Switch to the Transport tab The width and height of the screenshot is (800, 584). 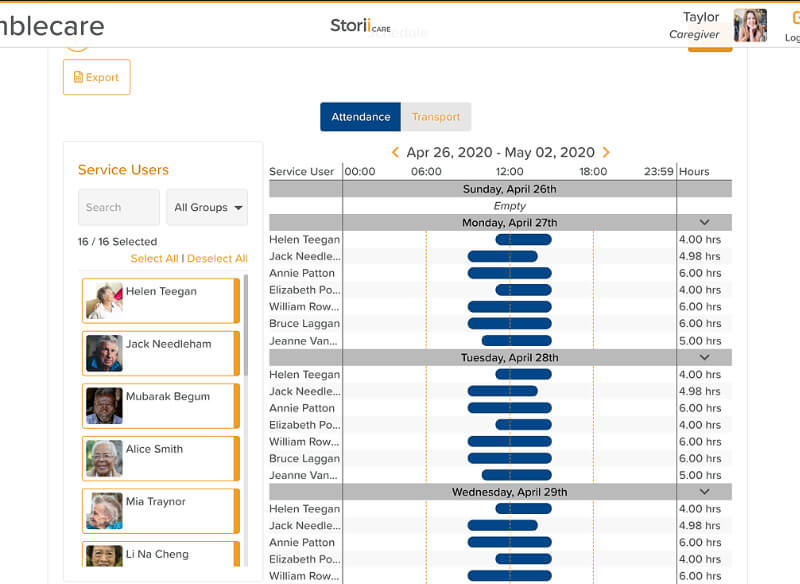(436, 116)
